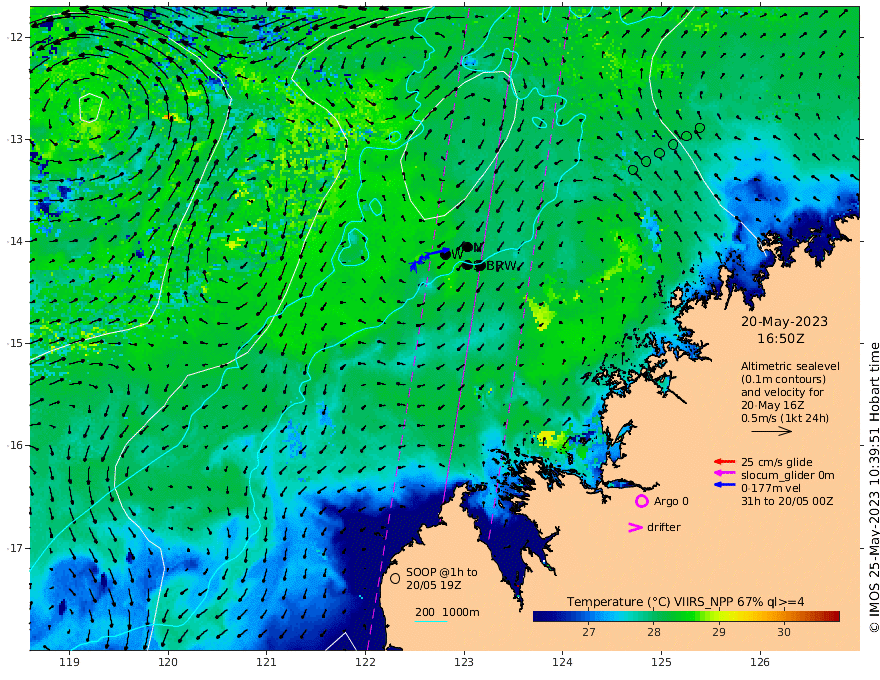Viewport: 880px width, 680px height.
Task: Click the 126 longitude axis label
Action: click(760, 663)
